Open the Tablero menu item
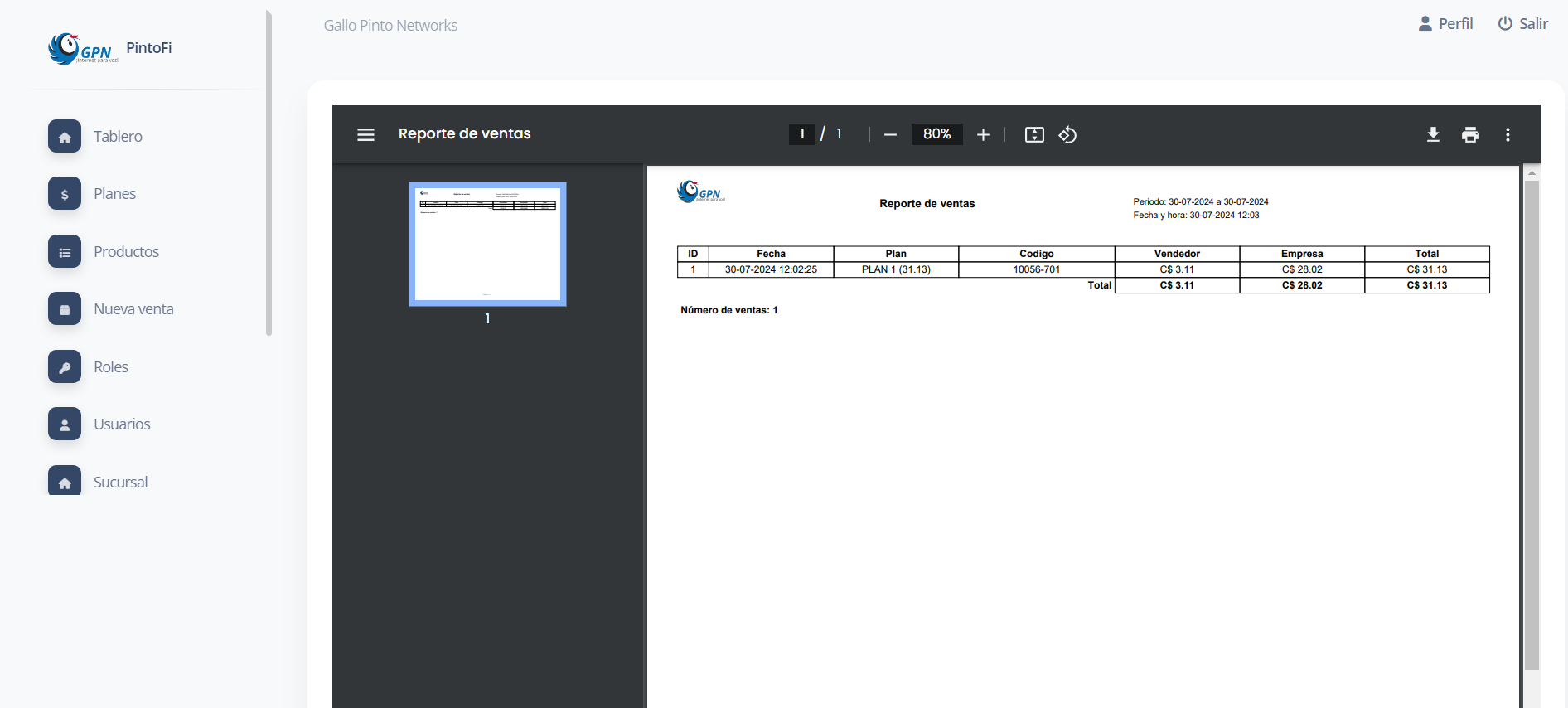This screenshot has width=1568, height=708. coord(118,136)
